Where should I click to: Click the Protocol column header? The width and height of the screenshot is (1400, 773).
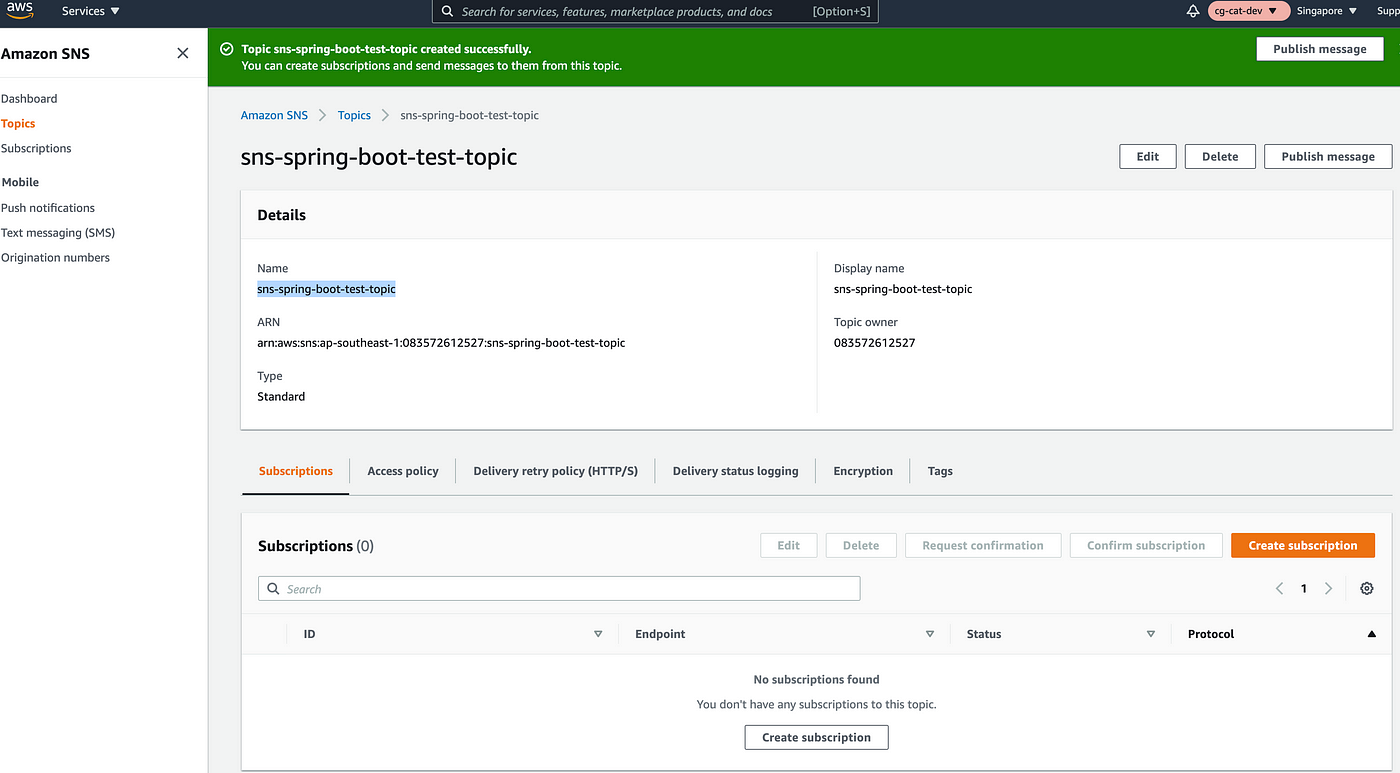coord(1211,634)
